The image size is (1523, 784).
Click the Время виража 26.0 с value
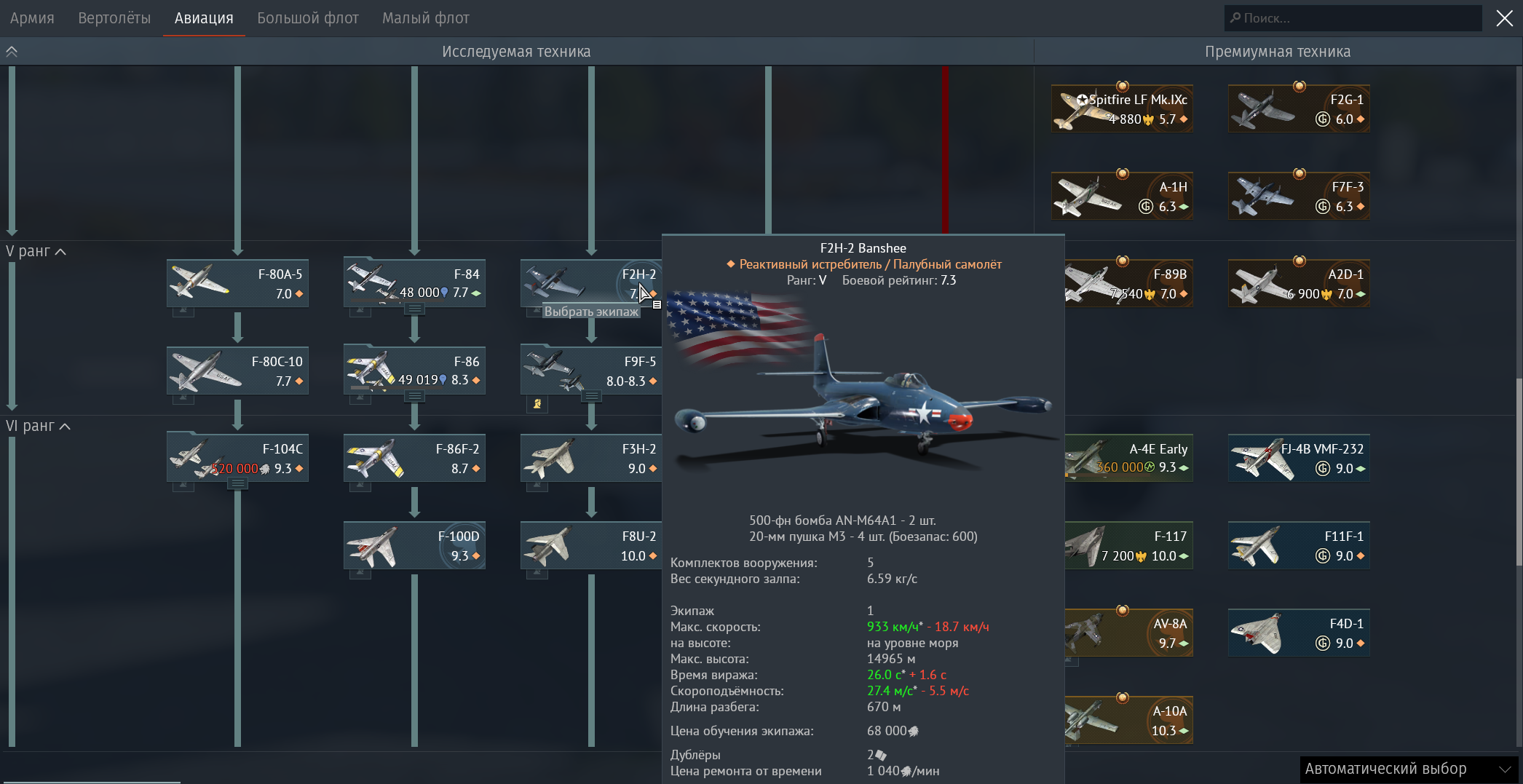tap(886, 675)
